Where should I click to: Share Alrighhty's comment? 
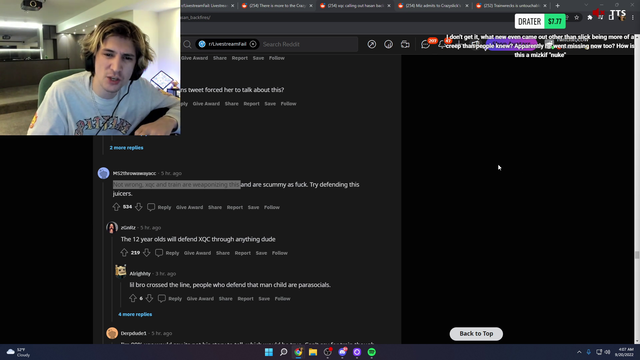(225, 299)
